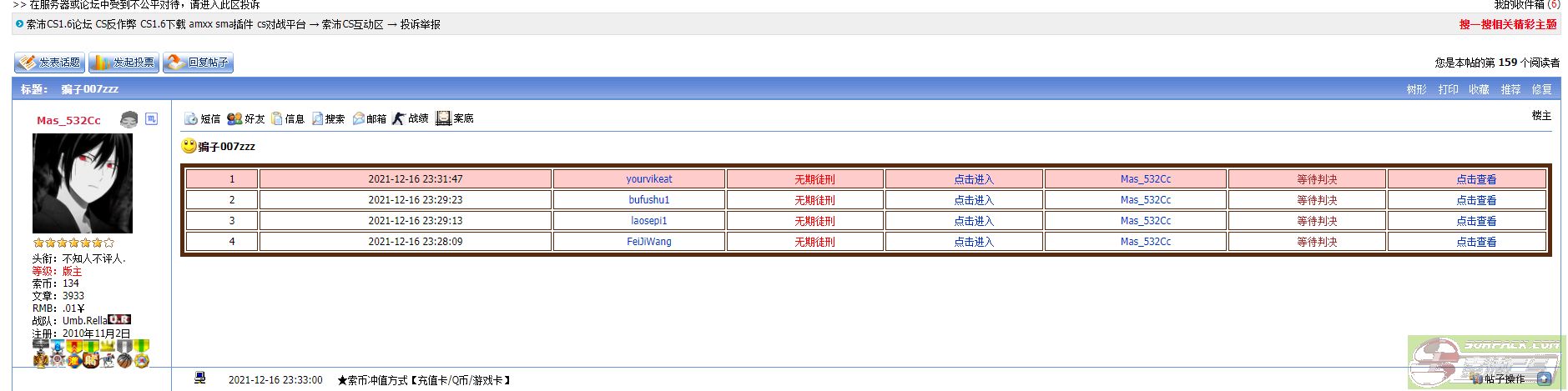Click player name bufushu1
1568x391 pixels.
tap(649, 199)
